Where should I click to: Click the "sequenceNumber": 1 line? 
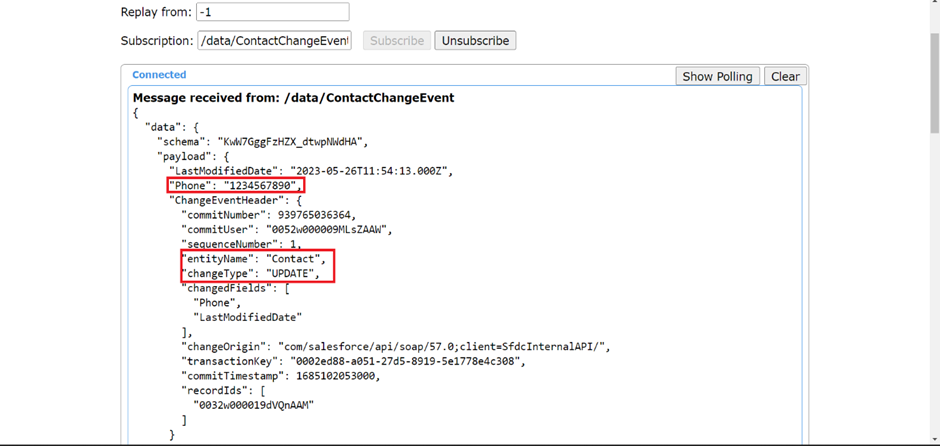(241, 244)
